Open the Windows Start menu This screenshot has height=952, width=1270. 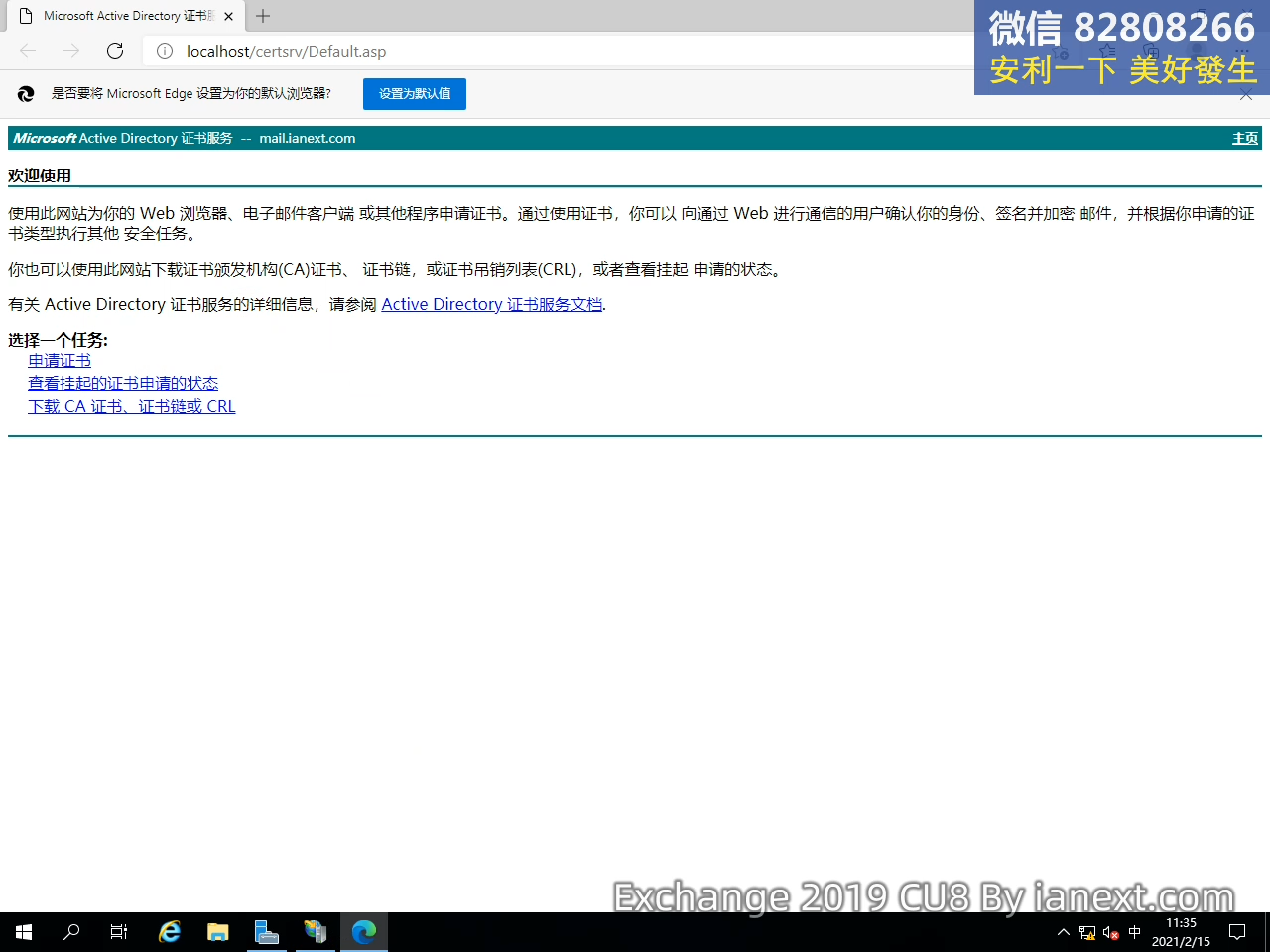pyautogui.click(x=24, y=932)
